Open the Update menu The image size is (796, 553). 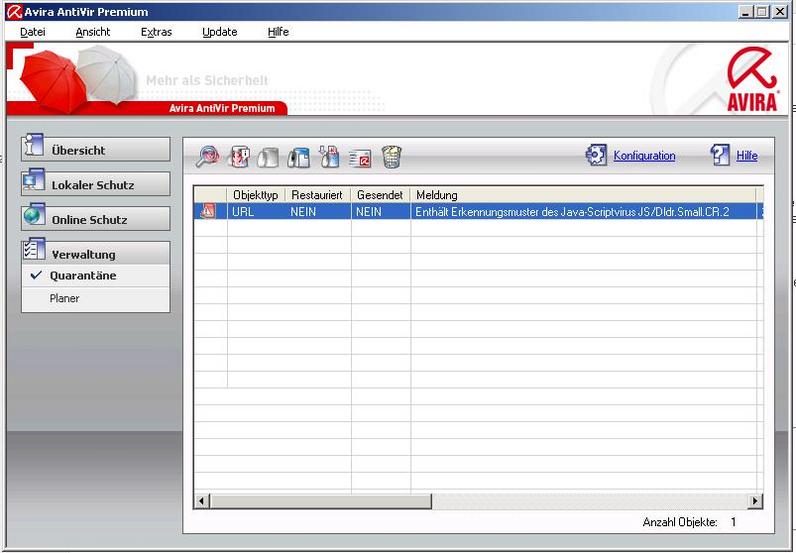pyautogui.click(x=219, y=32)
